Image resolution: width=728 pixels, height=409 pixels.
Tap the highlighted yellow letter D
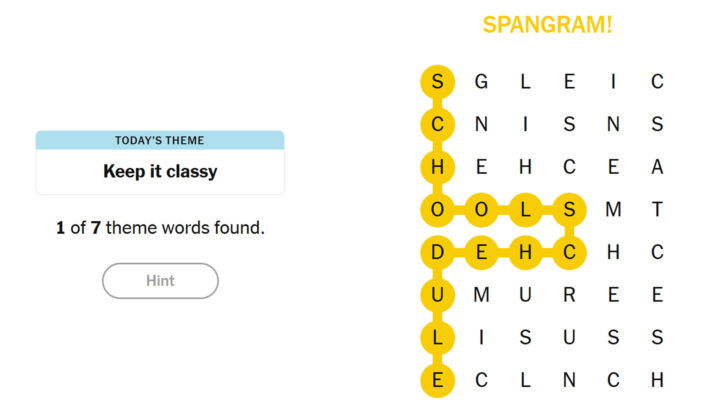(x=437, y=253)
